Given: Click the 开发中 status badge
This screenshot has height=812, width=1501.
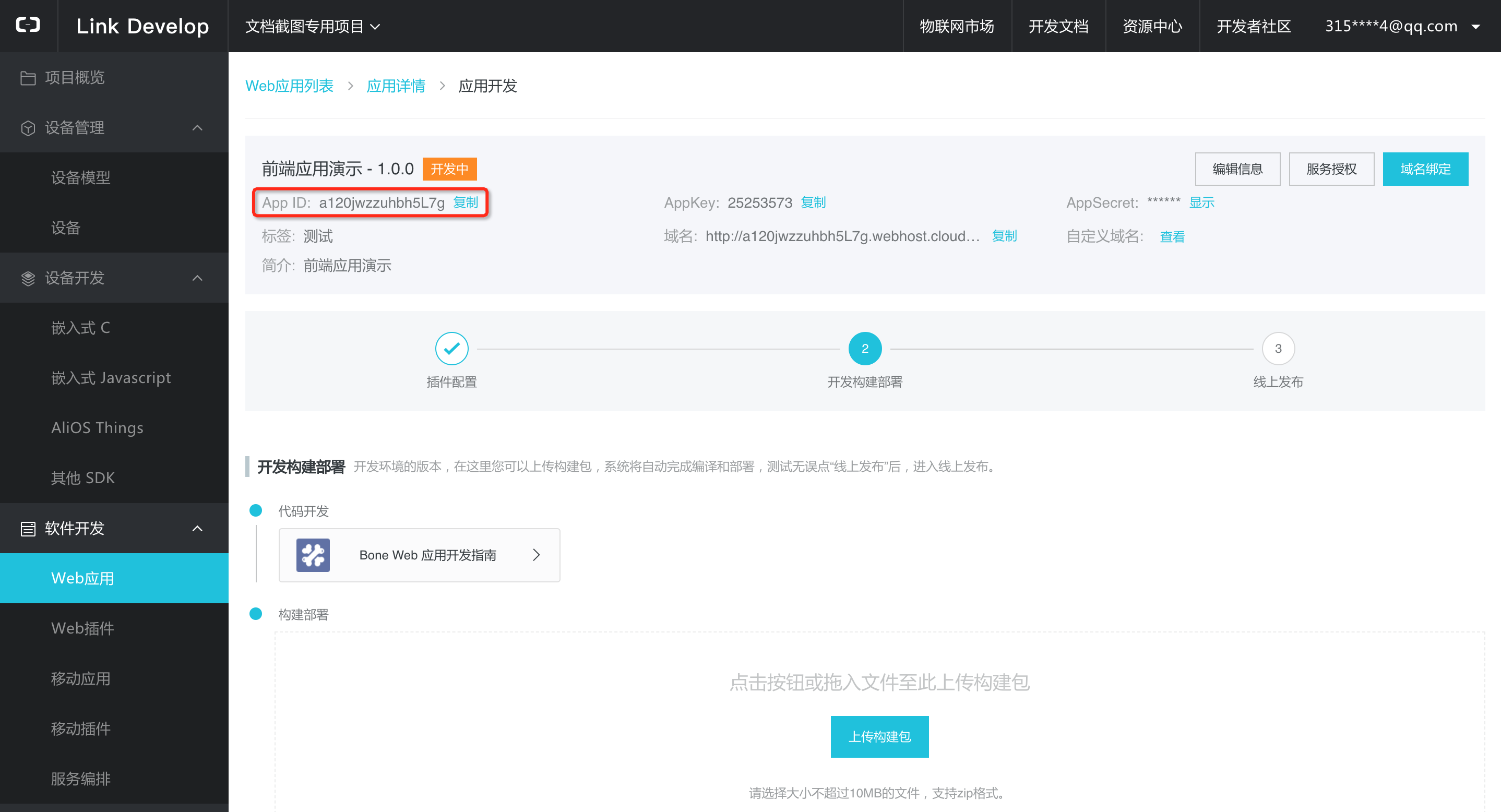Looking at the screenshot, I should [449, 169].
